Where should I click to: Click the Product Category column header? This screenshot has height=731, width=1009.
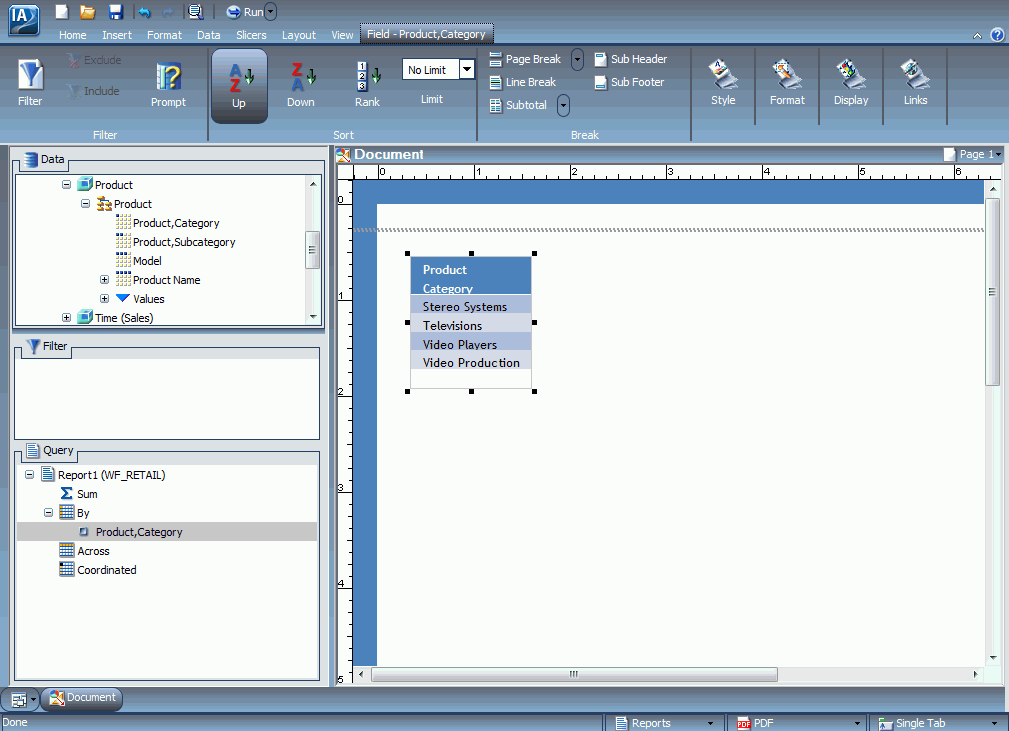(x=471, y=277)
